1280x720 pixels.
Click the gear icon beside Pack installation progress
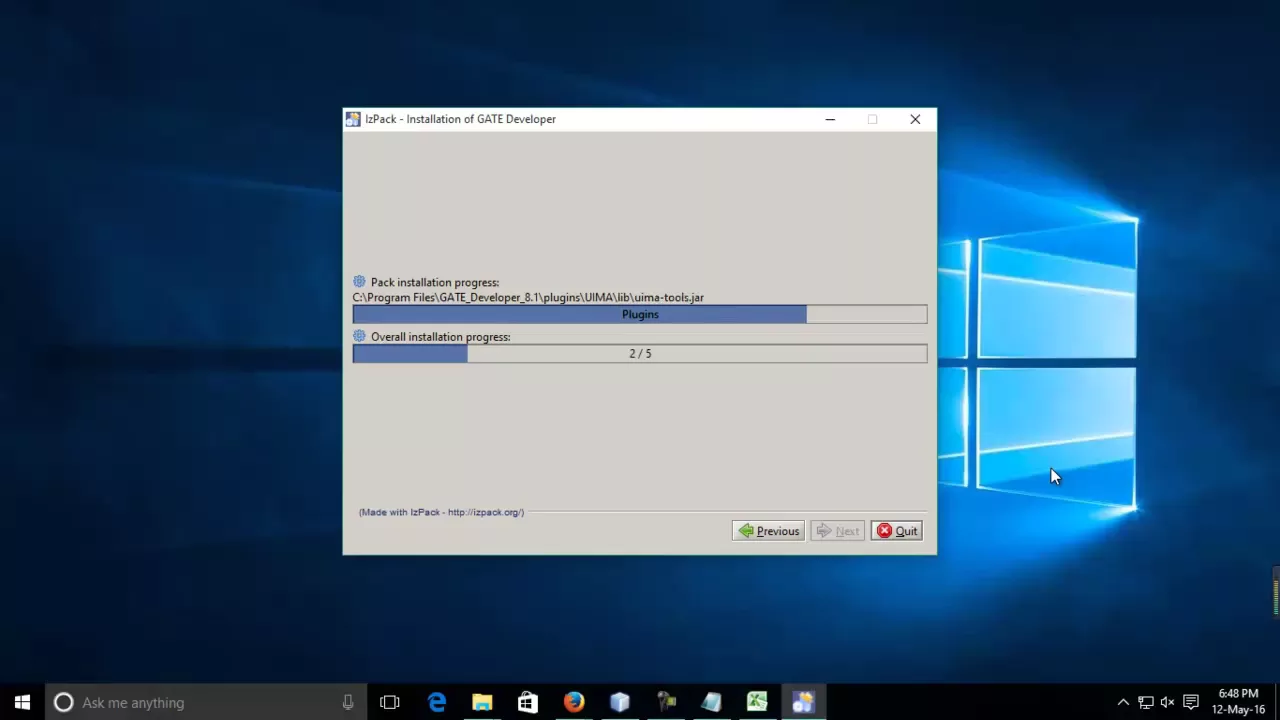359,282
